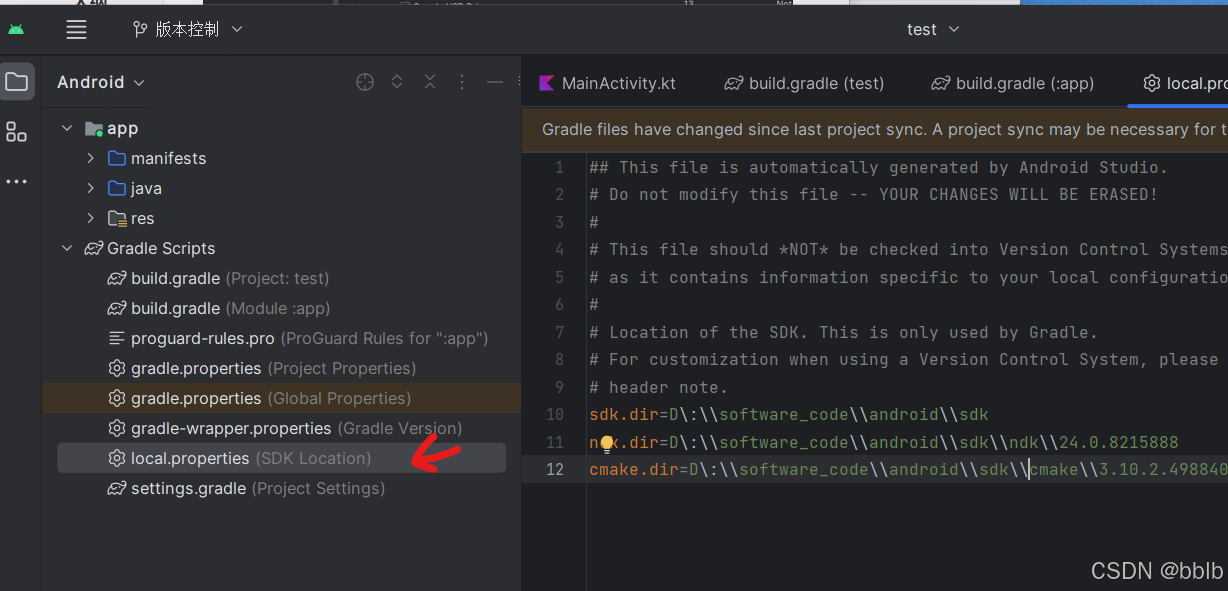Select the app module item
This screenshot has height=591, width=1228.
click(112, 128)
